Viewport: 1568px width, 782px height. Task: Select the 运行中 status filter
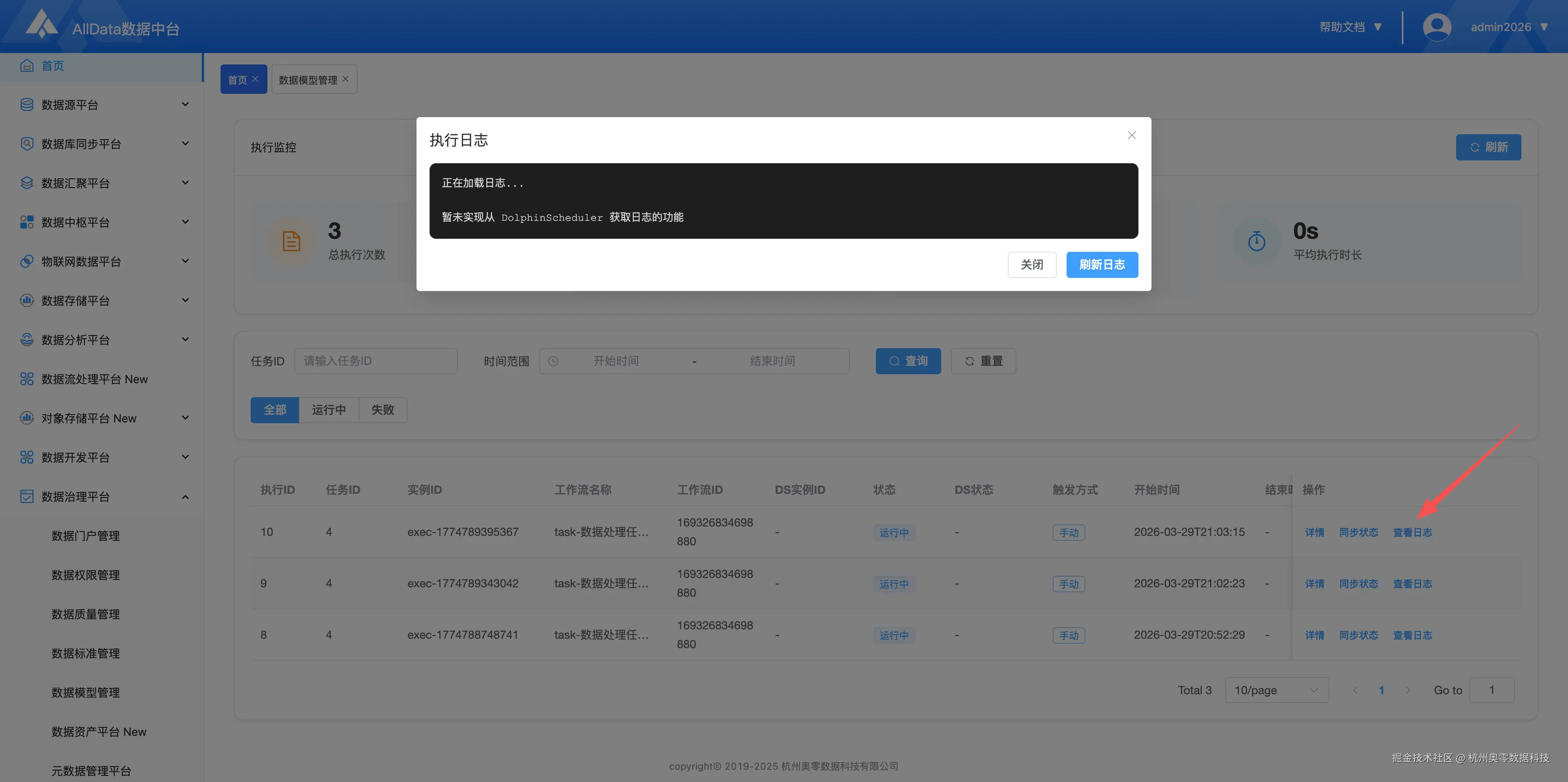point(329,410)
